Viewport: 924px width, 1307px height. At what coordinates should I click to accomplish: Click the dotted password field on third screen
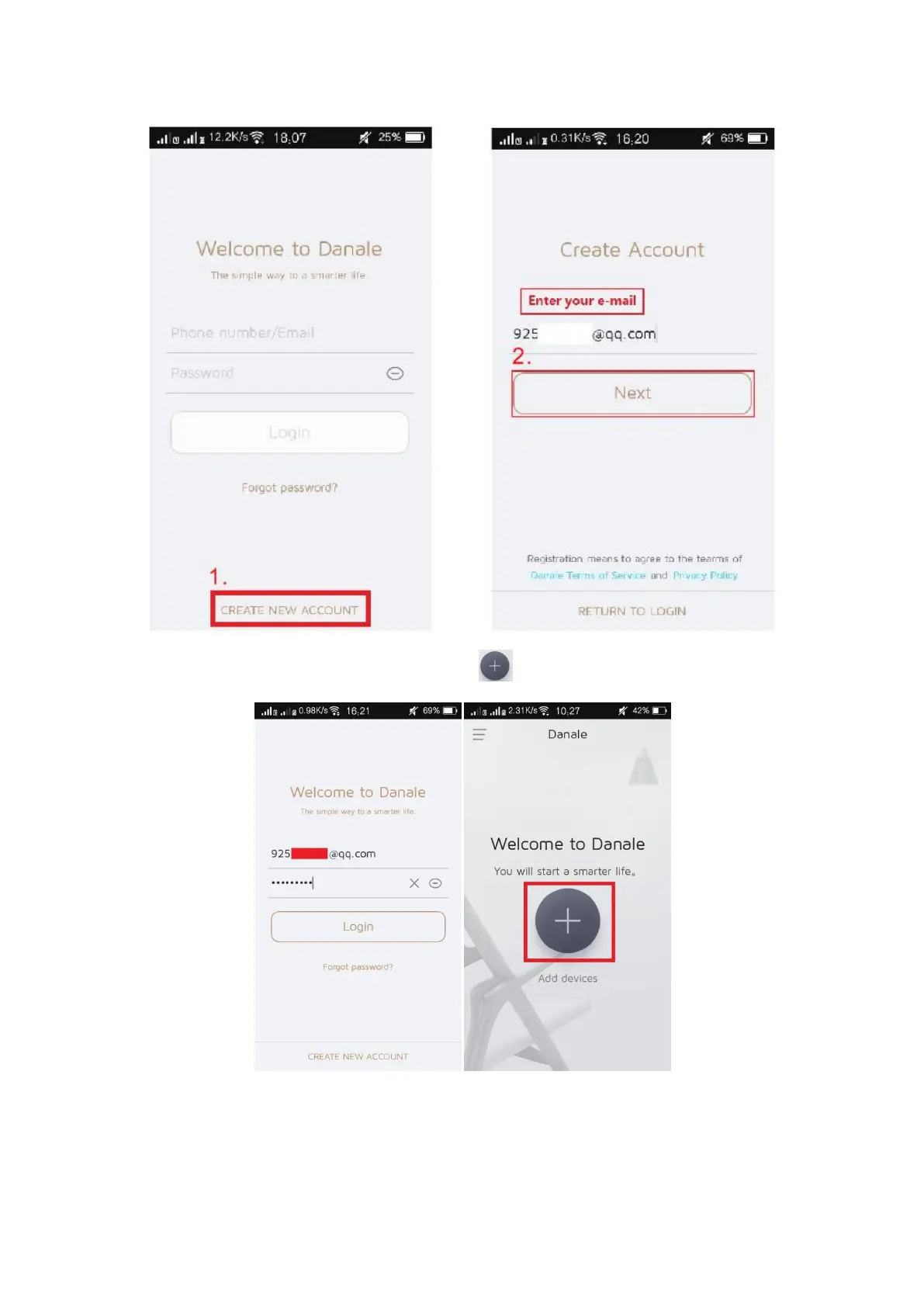pyautogui.click(x=337, y=883)
